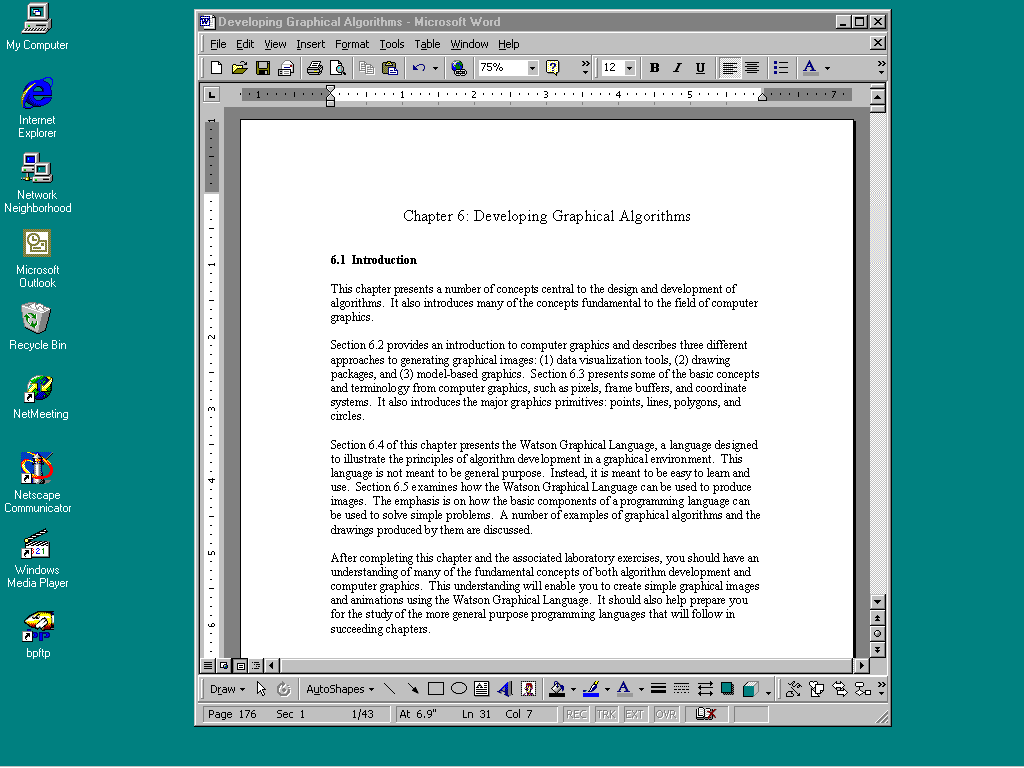Insert Hyperlink using the globe icon
1024x768 pixels.
pos(458,68)
